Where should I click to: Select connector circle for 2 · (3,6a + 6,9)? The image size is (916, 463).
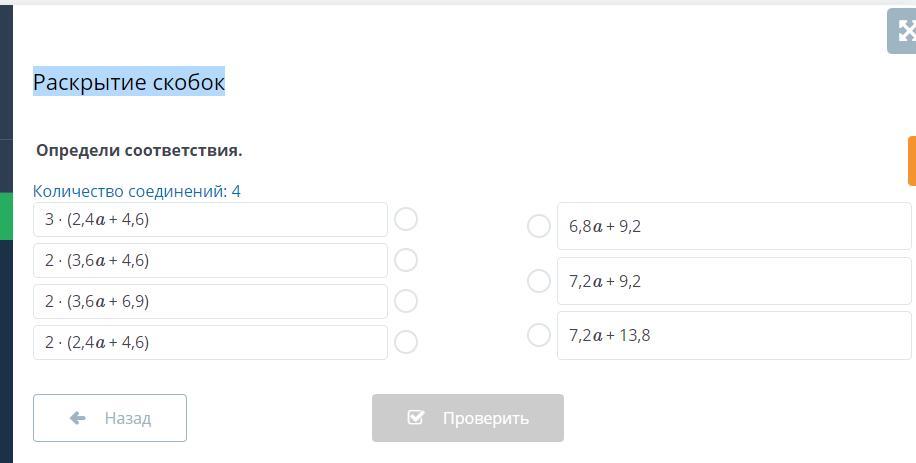pyautogui.click(x=406, y=301)
